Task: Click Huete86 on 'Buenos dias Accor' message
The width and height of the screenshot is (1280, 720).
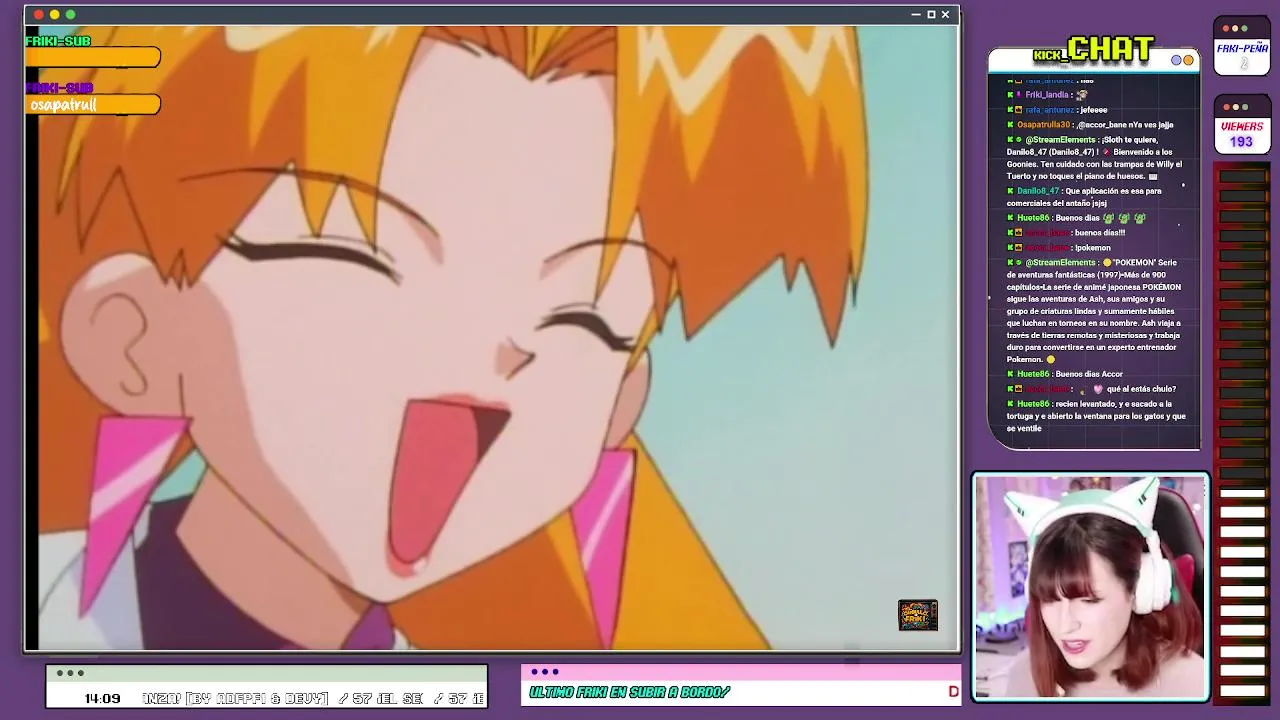Action: (1033, 374)
